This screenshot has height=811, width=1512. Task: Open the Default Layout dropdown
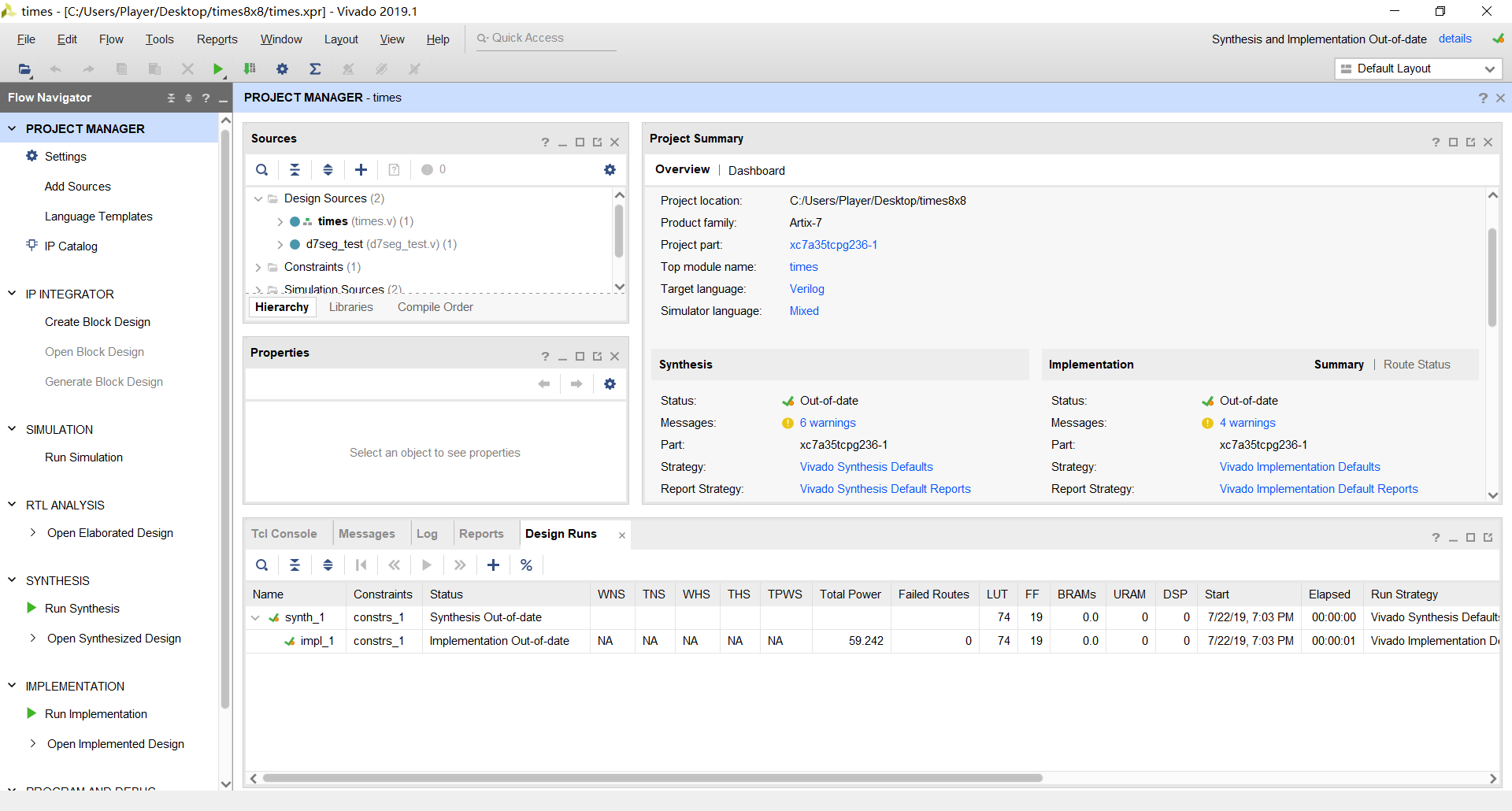[1418, 69]
